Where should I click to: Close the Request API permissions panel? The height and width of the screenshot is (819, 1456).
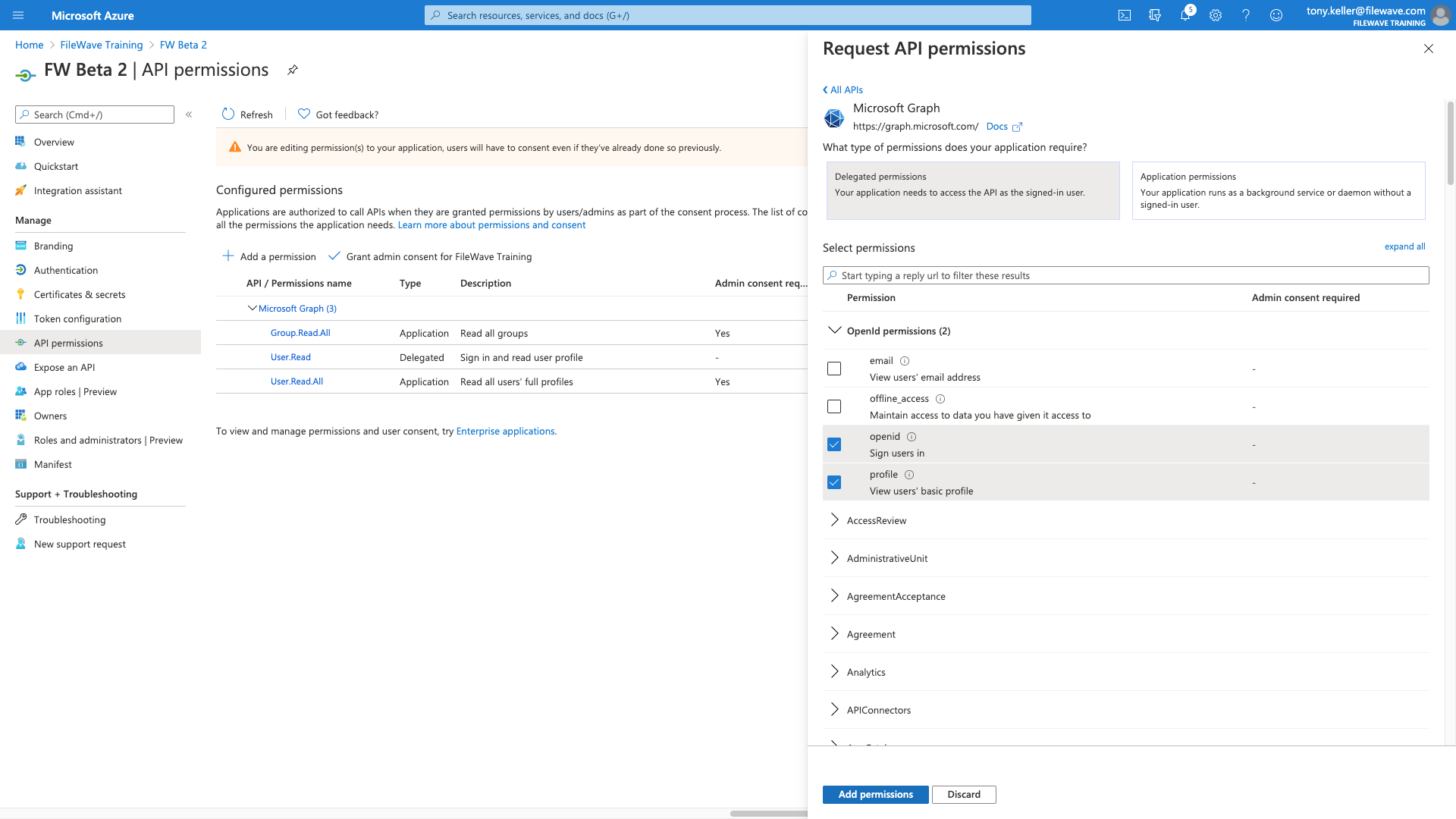pyautogui.click(x=1429, y=49)
